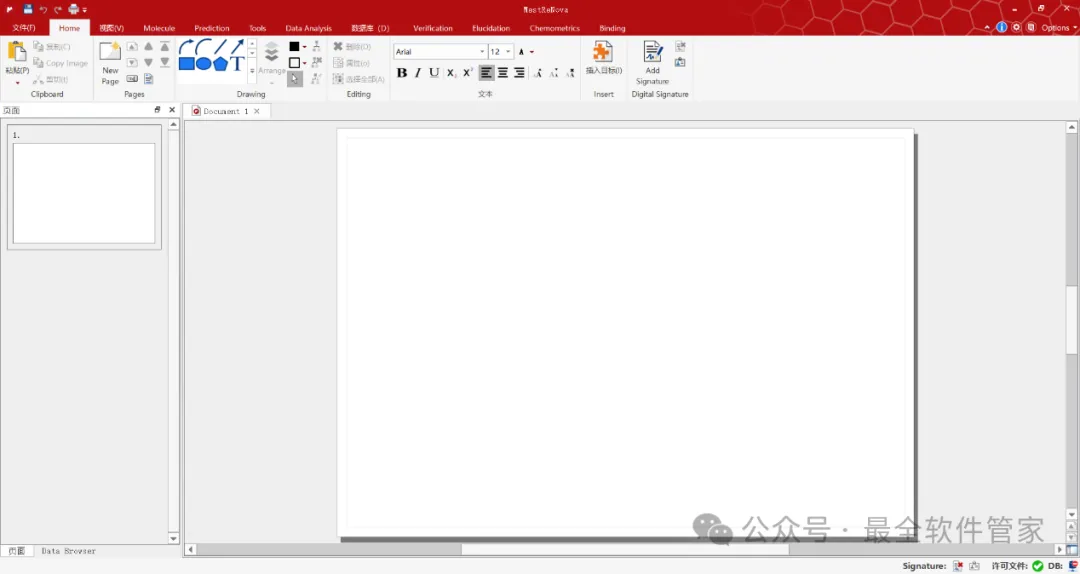Click the New Page icon

[110, 52]
